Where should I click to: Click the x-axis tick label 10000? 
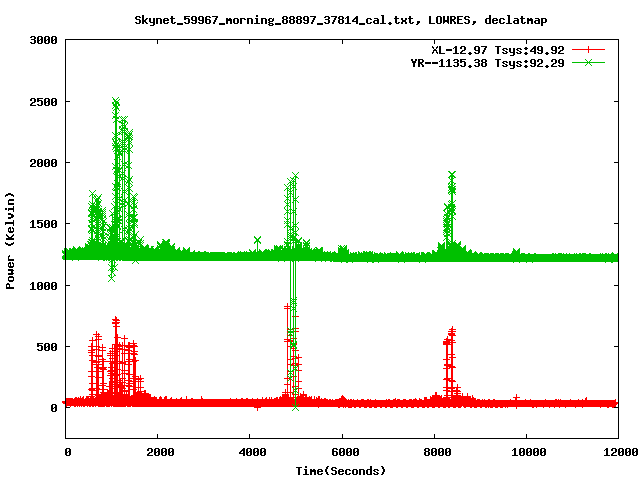(529, 452)
